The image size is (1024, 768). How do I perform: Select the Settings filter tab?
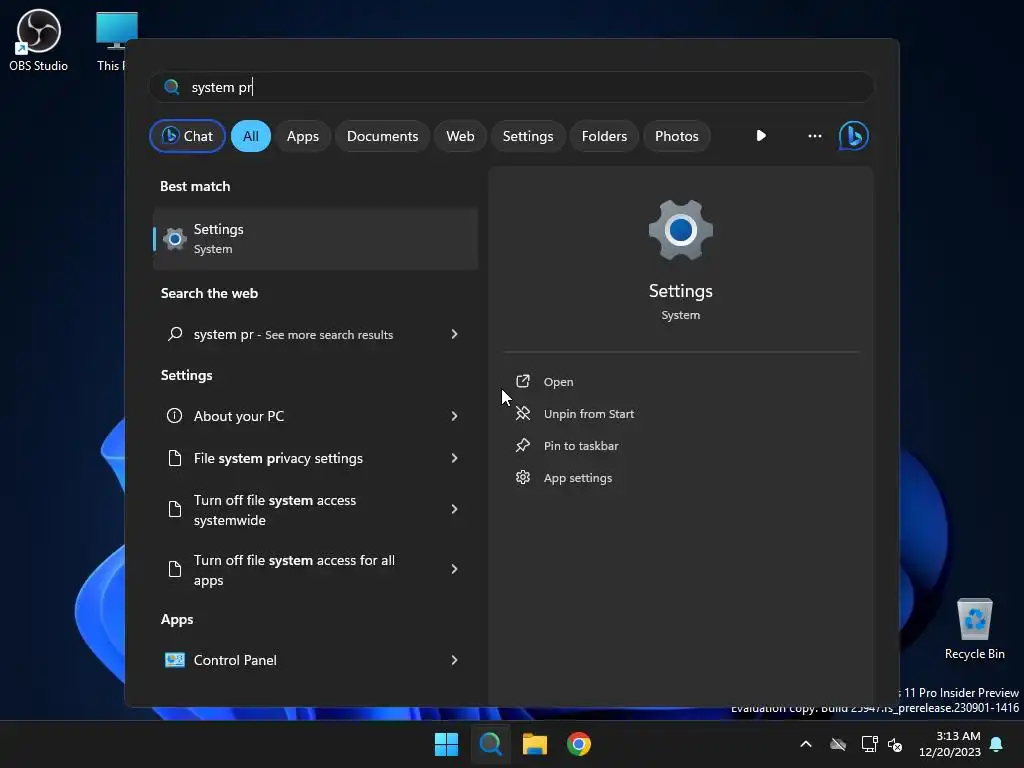coord(528,136)
